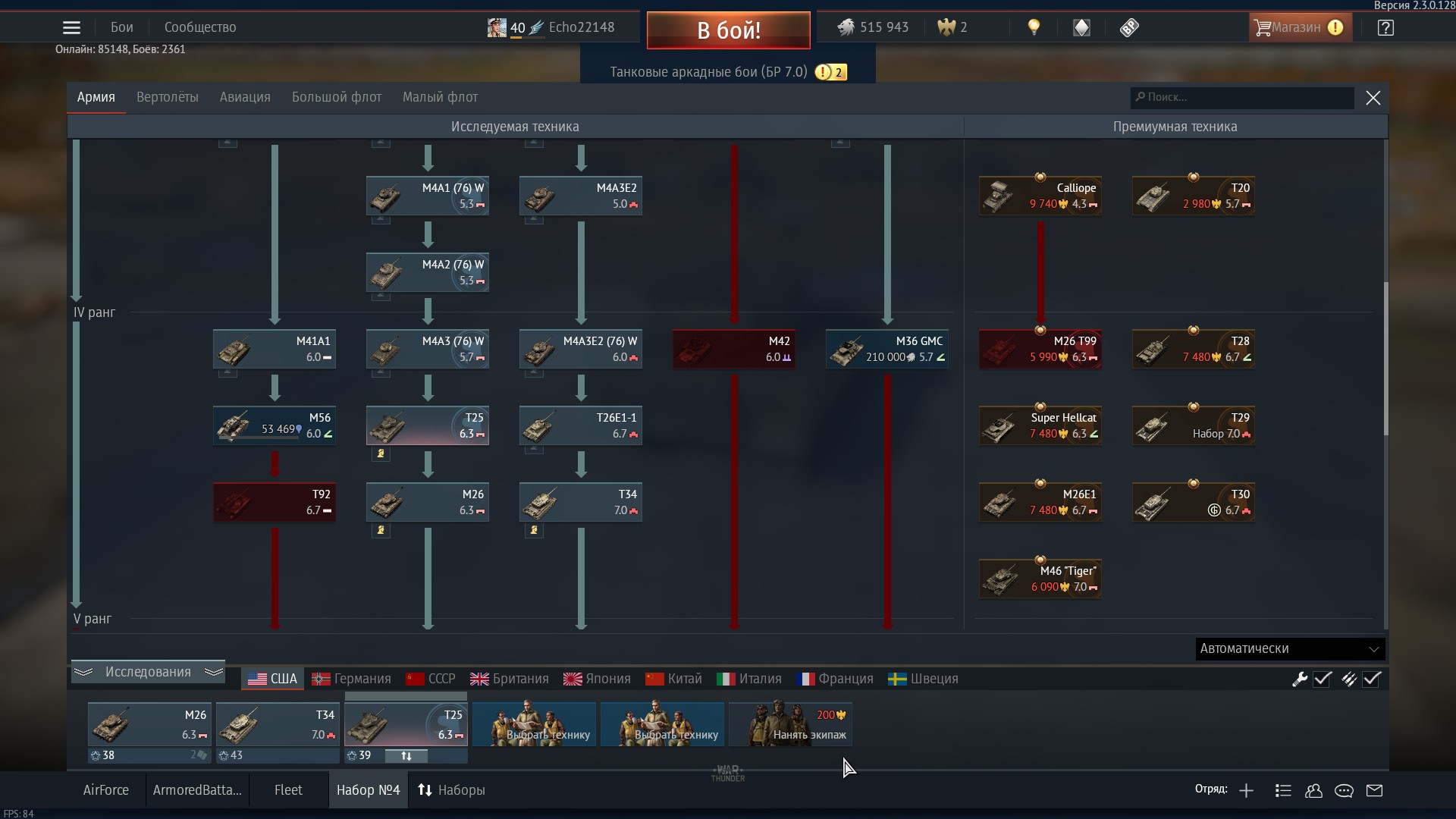This screenshot has width=1456, height=819.
Task: Expand vehicle group under M4A2 (76) W
Action: [381, 297]
